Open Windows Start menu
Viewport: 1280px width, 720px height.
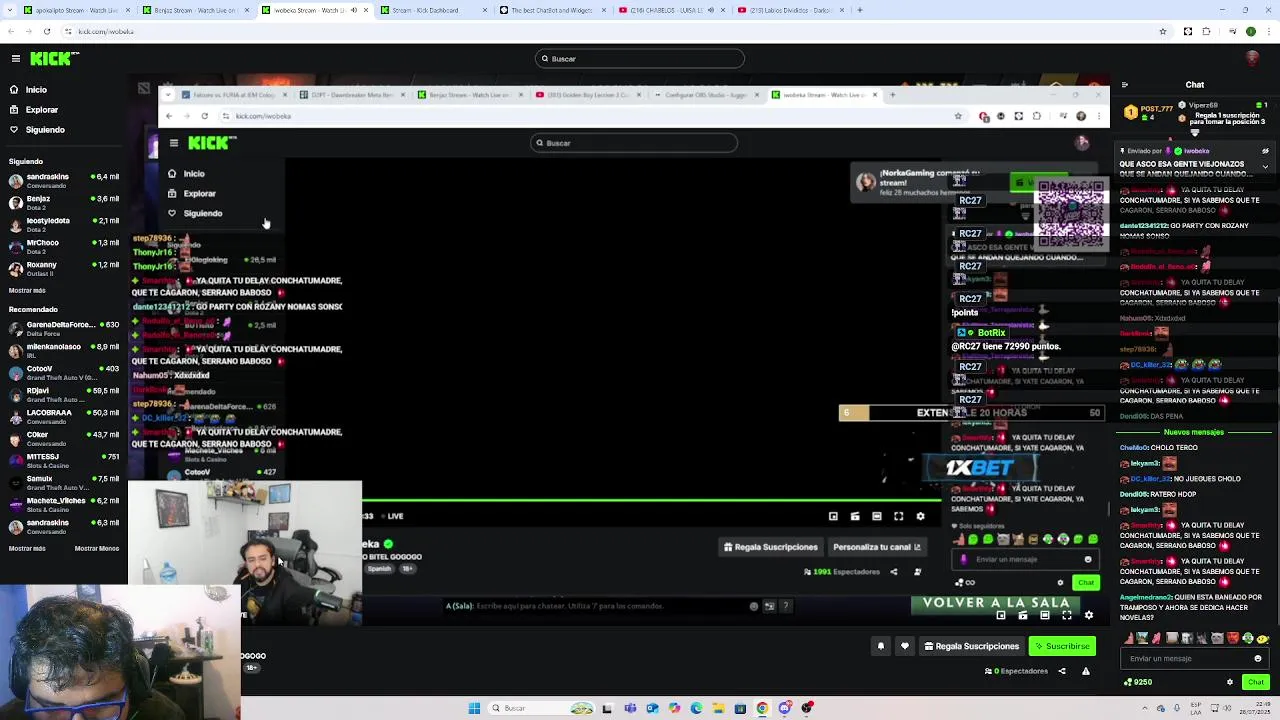474,708
